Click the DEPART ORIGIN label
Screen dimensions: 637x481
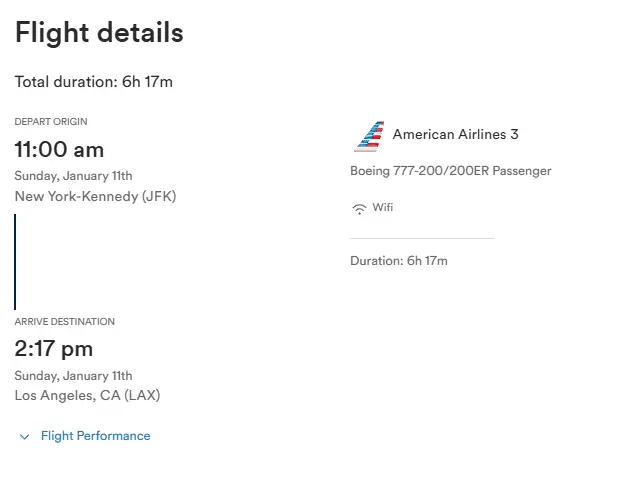pos(51,122)
